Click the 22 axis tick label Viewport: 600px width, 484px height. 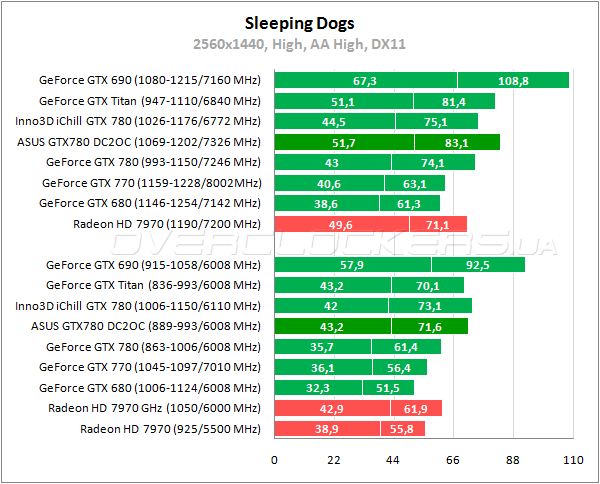tap(334, 459)
